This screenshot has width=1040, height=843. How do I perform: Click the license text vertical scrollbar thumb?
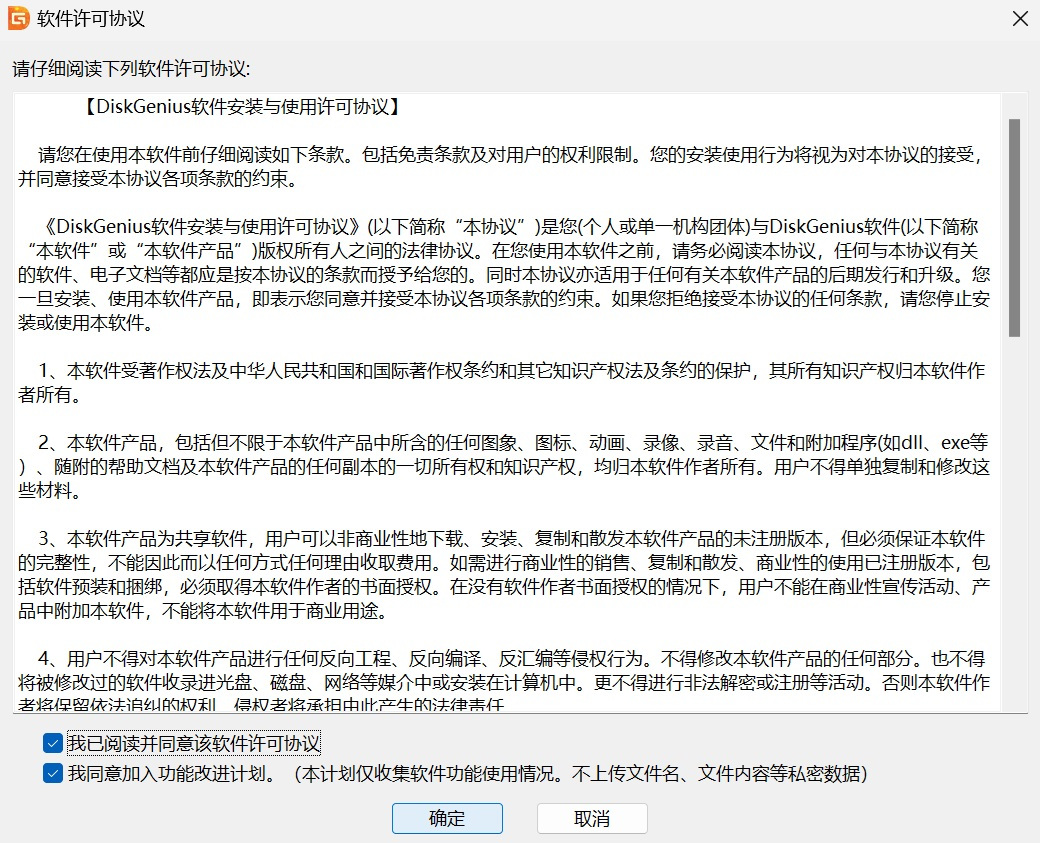coord(1014,227)
